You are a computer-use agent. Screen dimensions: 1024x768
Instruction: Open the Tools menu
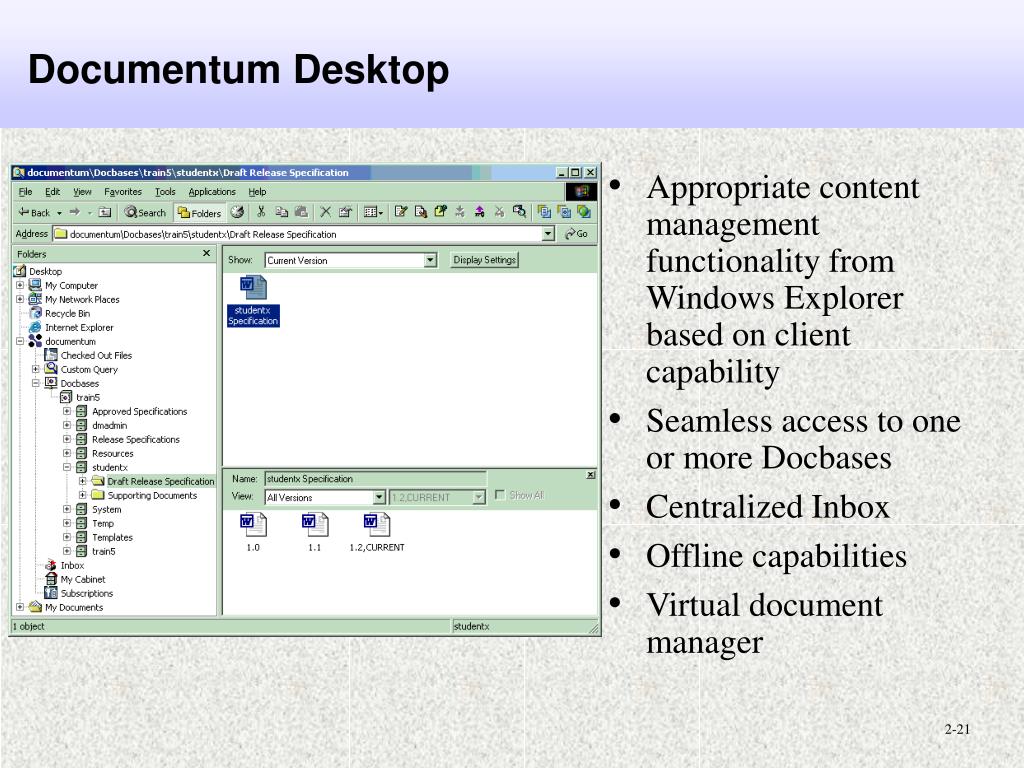tap(165, 191)
